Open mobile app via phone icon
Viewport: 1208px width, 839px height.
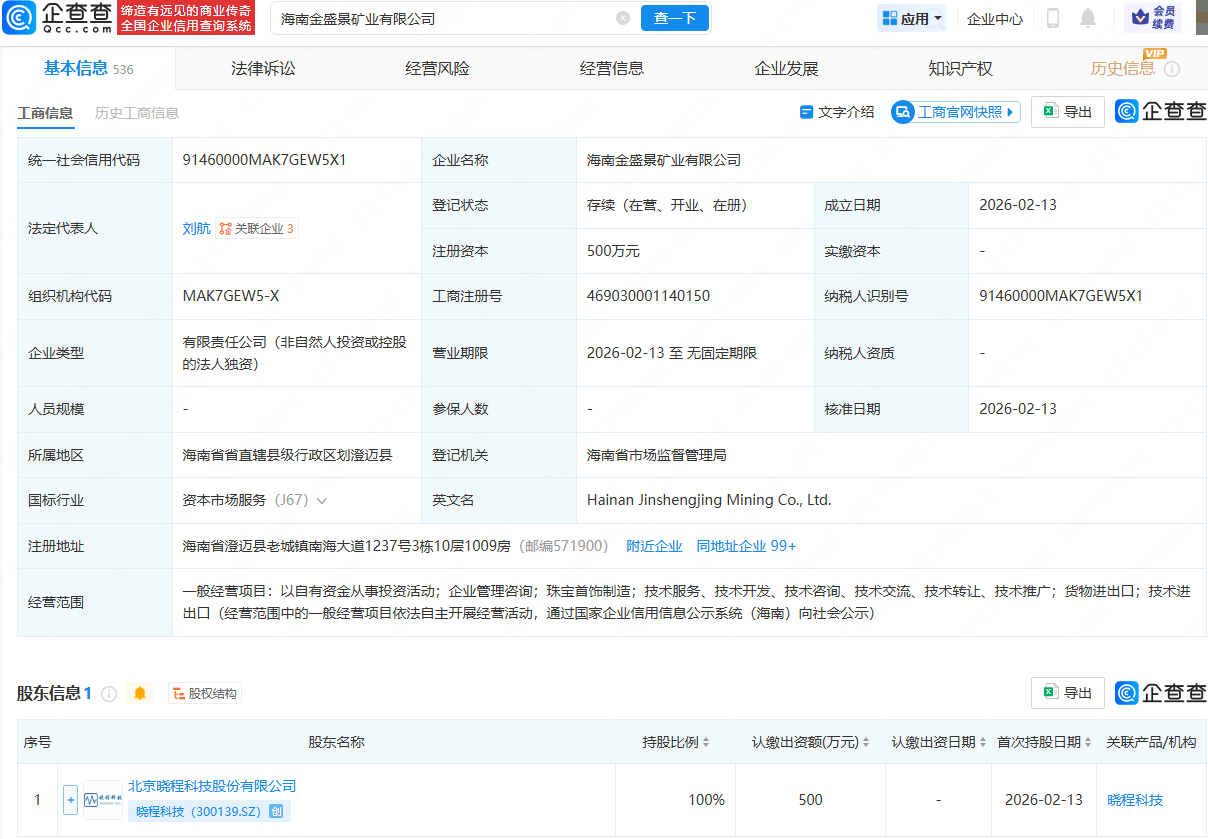[1052, 17]
